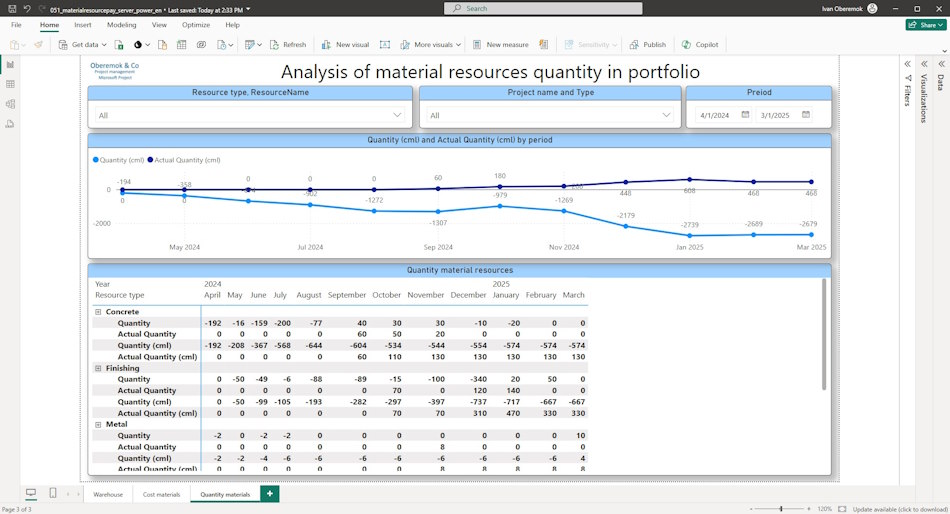The width and height of the screenshot is (950, 514).
Task: Open the file name dropdown arrow in title bar
Action: click(x=248, y=10)
